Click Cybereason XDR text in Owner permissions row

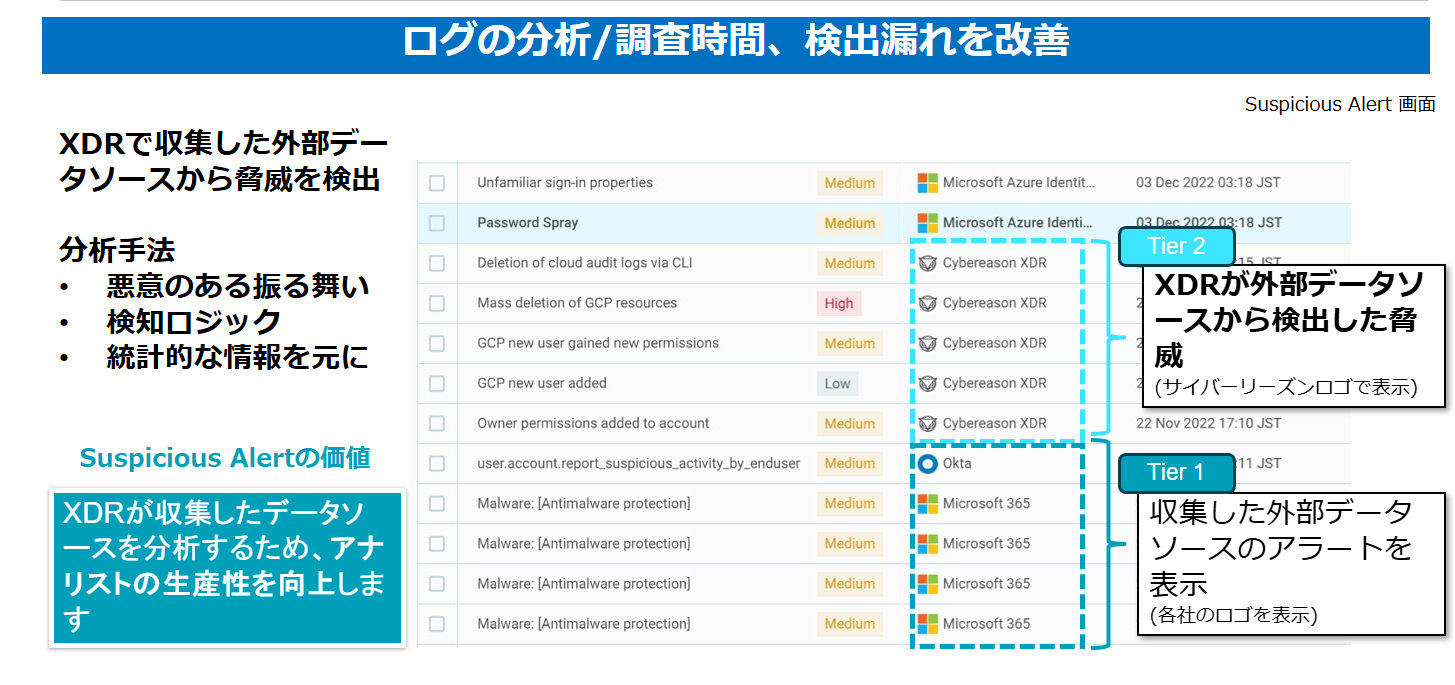tap(995, 423)
